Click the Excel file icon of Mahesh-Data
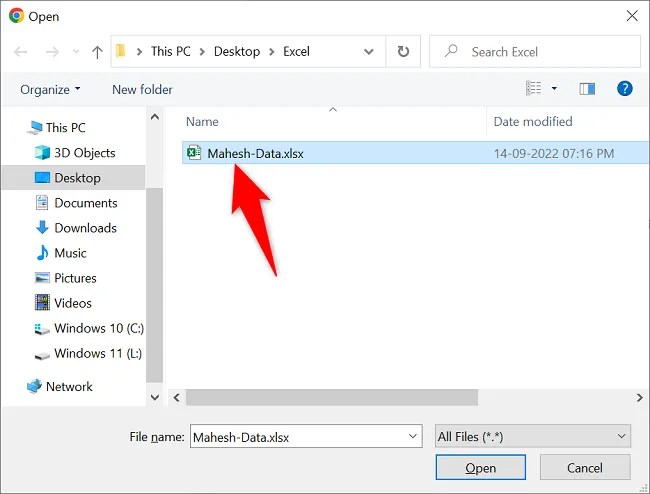The height and width of the screenshot is (494, 650). click(194, 153)
